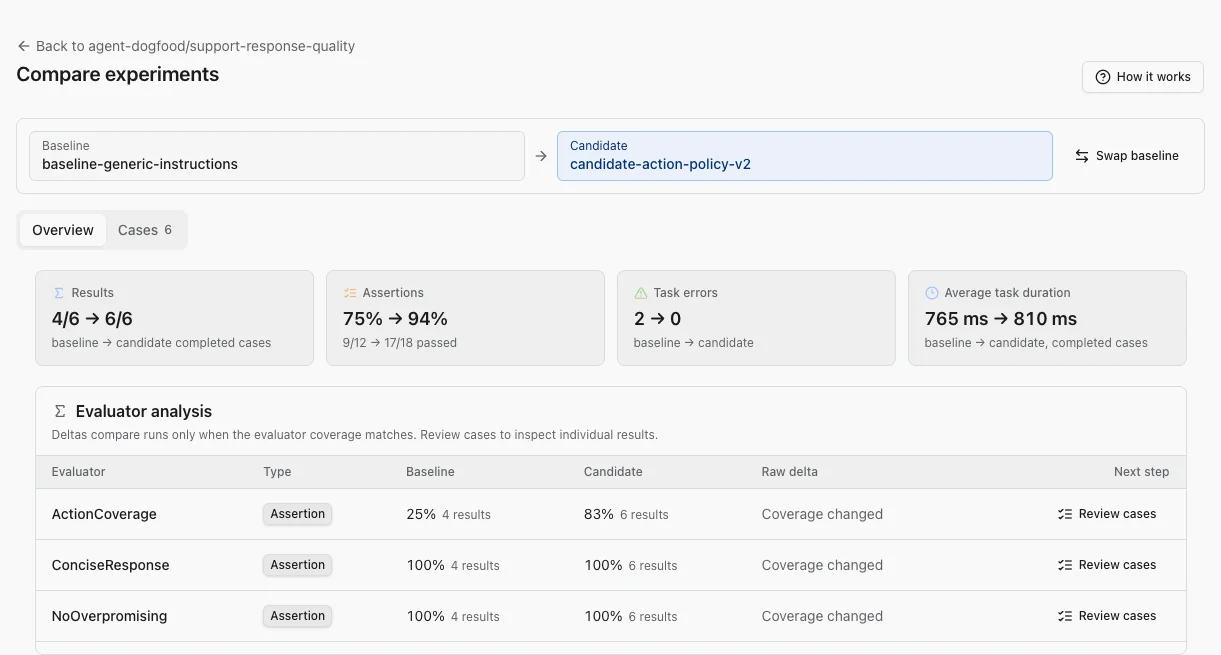Click the Evaluator analysis heading

coord(144,411)
